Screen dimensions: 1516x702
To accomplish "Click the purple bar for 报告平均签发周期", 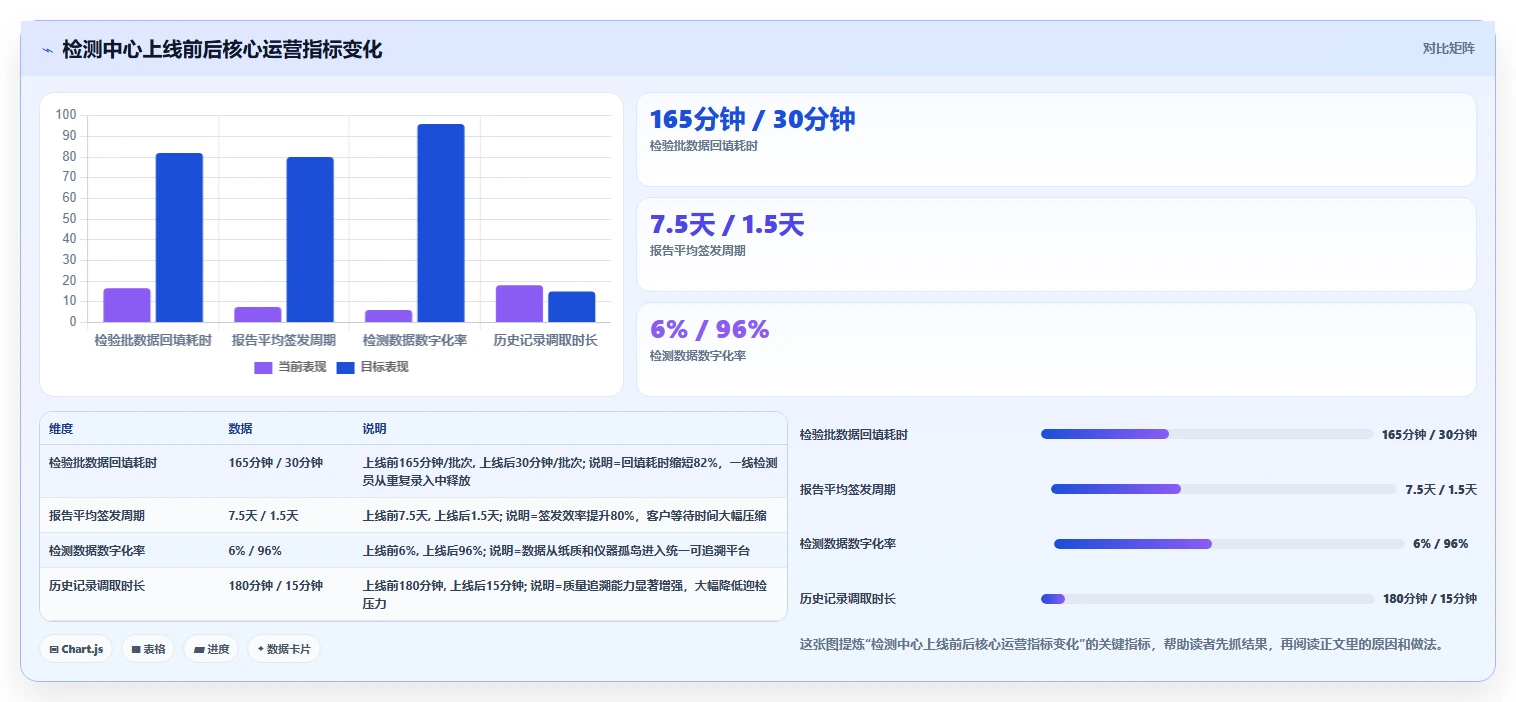I will (x=258, y=314).
